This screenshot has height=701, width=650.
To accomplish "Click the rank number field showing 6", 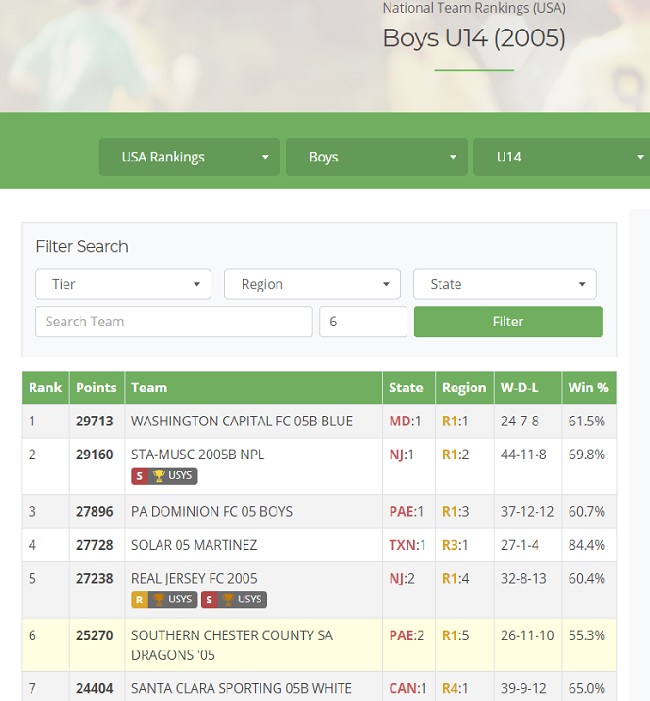I will click(x=363, y=321).
